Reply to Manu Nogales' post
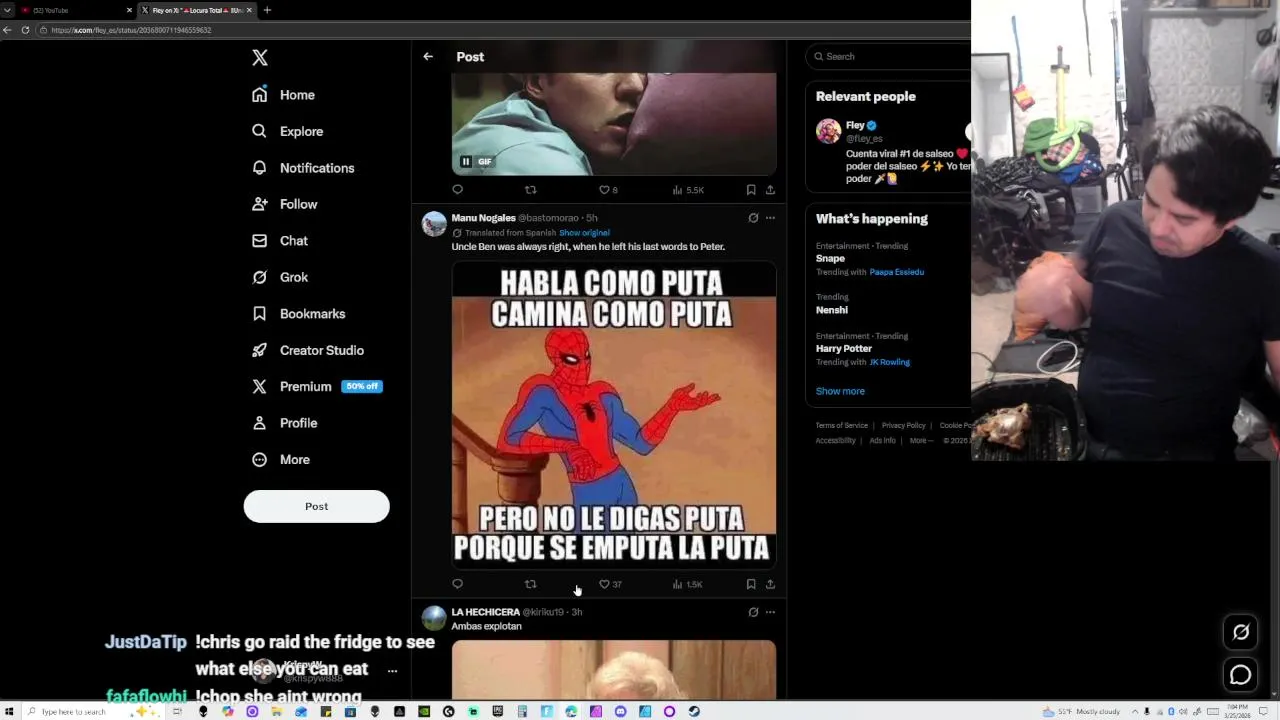This screenshot has height=720, width=1280. (x=458, y=584)
